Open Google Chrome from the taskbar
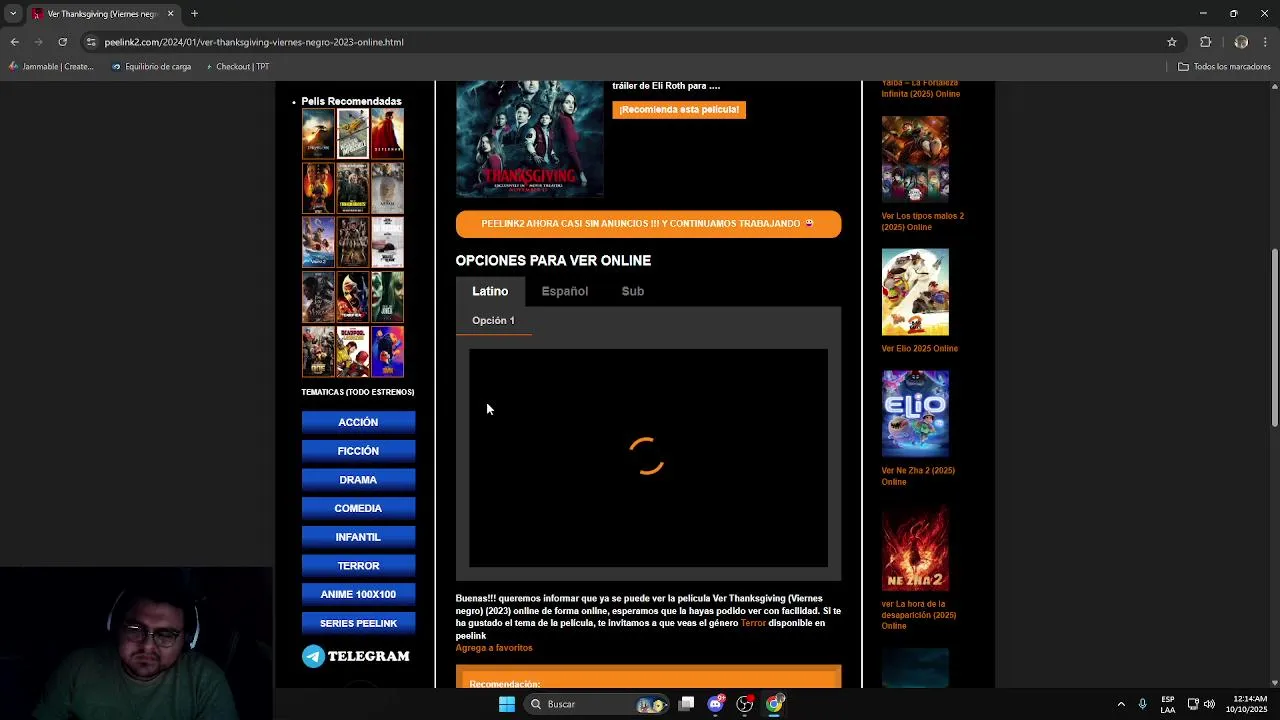This screenshot has width=1280, height=720. click(x=774, y=704)
